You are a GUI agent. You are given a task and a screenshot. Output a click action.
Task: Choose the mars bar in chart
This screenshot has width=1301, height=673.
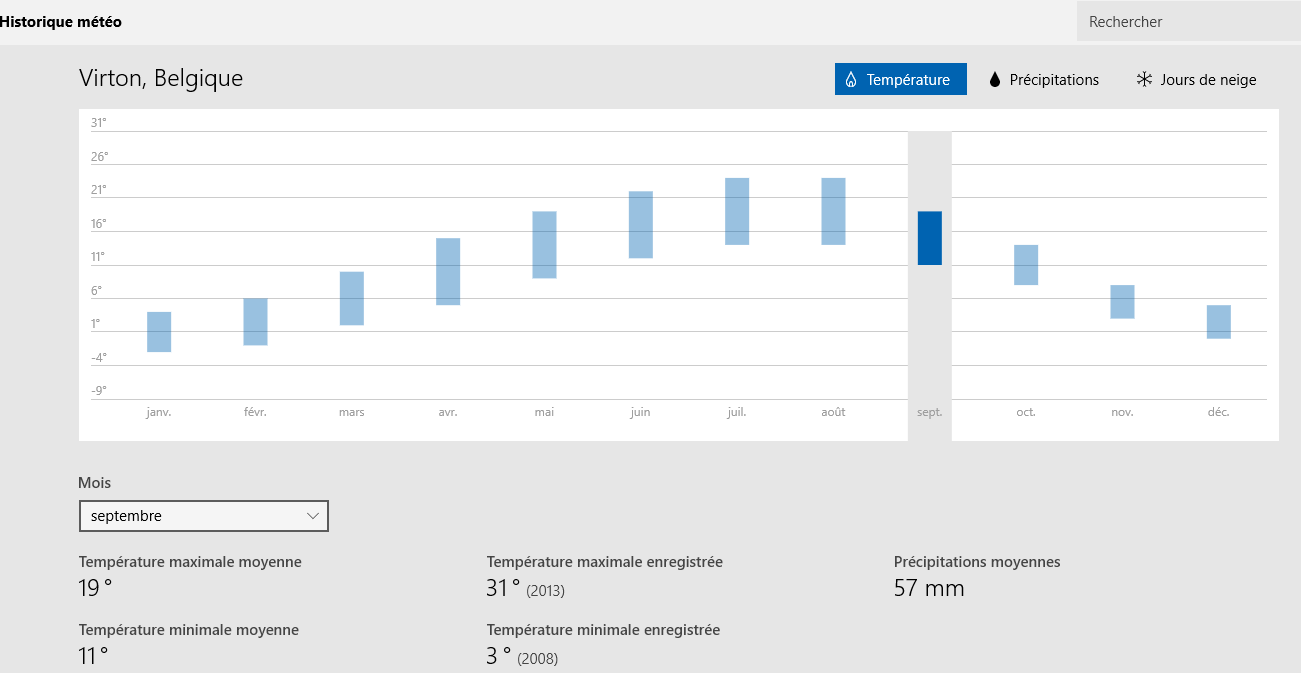point(352,298)
